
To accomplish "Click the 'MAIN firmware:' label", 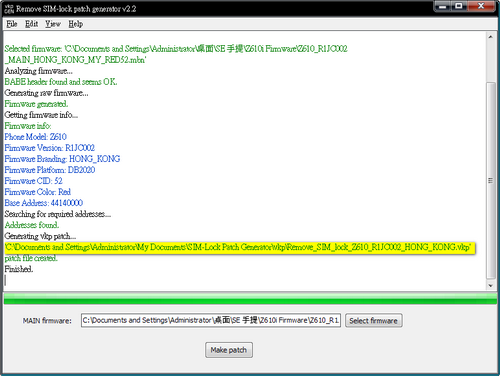I will (47, 321).
